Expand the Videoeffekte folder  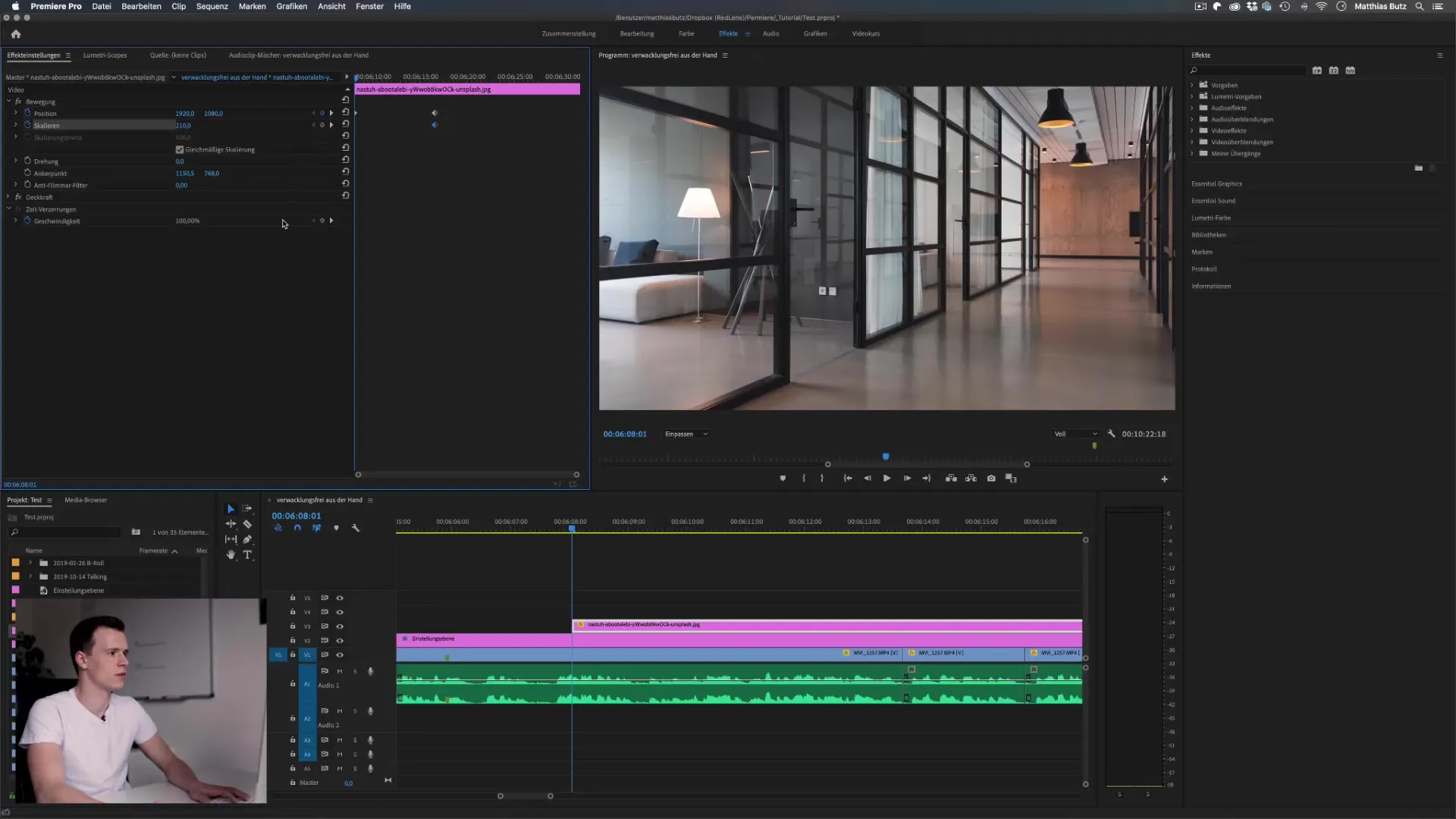(1192, 130)
